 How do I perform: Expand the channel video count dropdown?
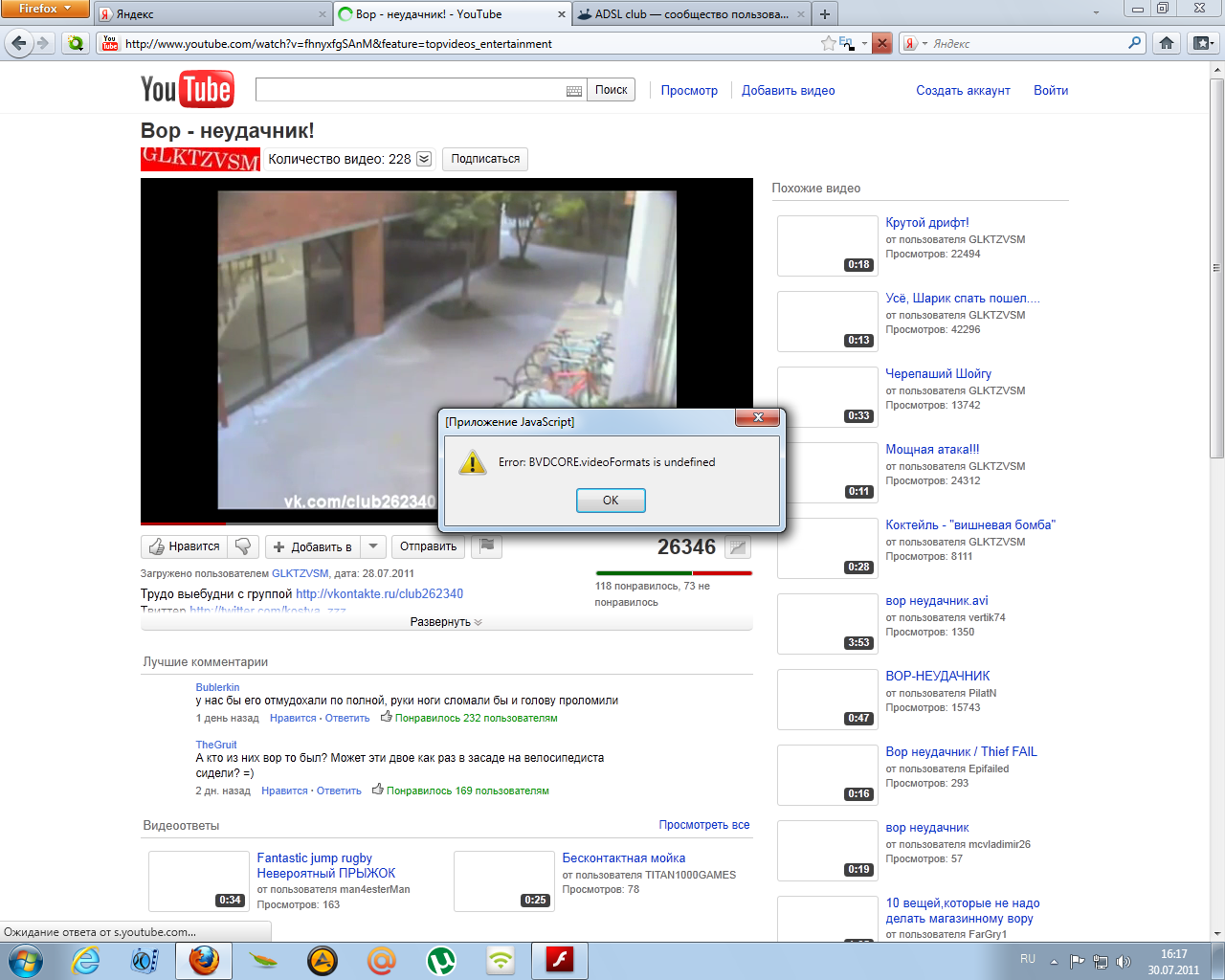click(424, 159)
